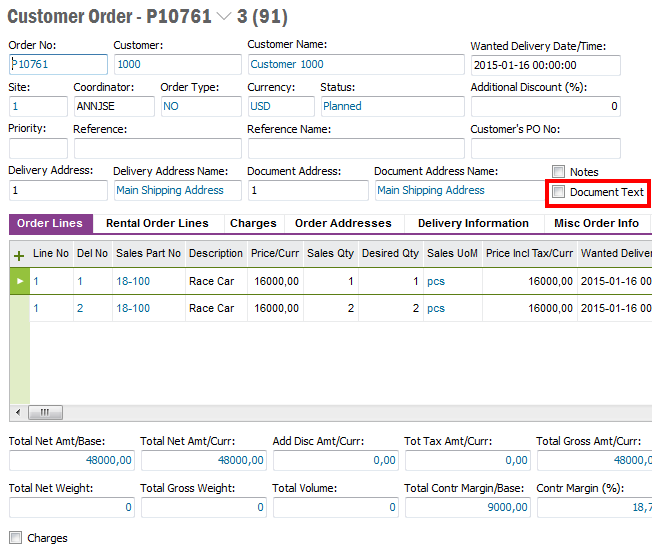The image size is (652, 560).
Task: Click the green plus add-row icon
Action: pyautogui.click(x=18, y=255)
